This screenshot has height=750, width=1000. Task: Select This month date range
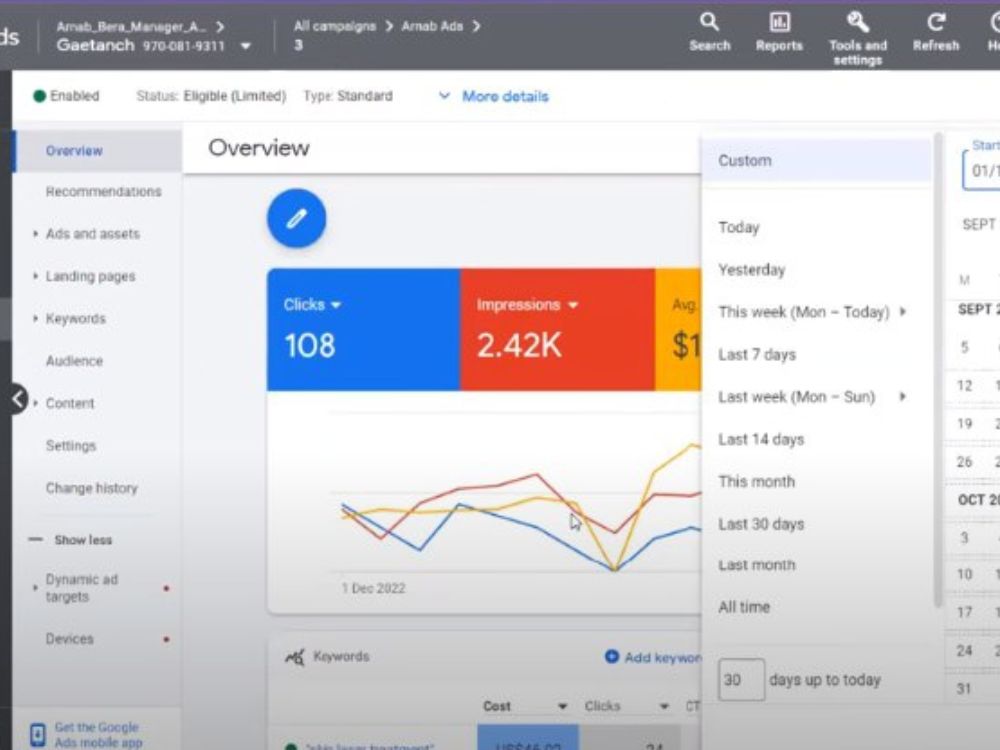pyautogui.click(x=756, y=481)
